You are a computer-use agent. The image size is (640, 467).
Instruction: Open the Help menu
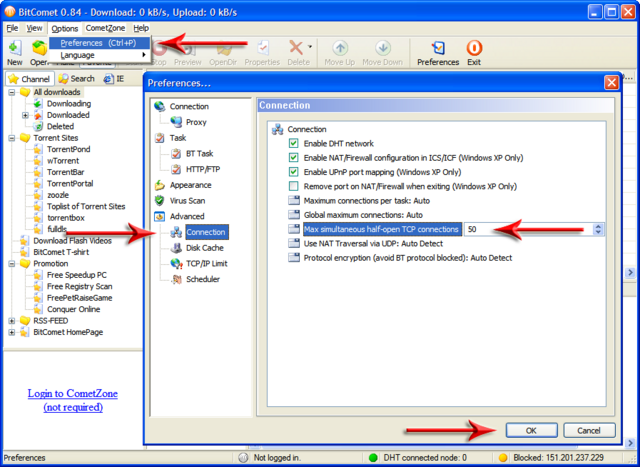141,28
